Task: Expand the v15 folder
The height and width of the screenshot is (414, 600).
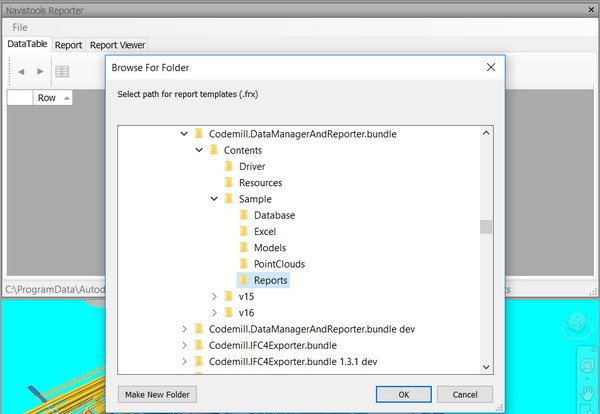Action: tap(214, 296)
